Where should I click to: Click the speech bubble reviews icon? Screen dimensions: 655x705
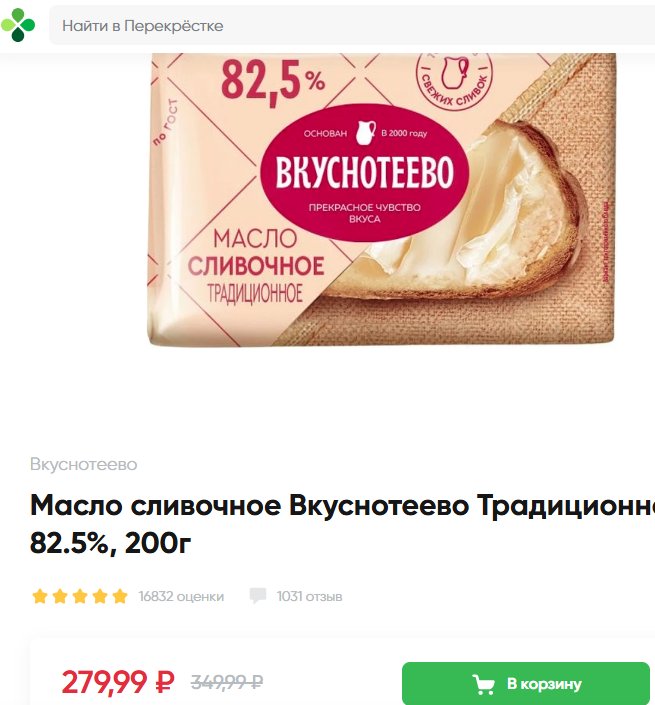(258, 596)
